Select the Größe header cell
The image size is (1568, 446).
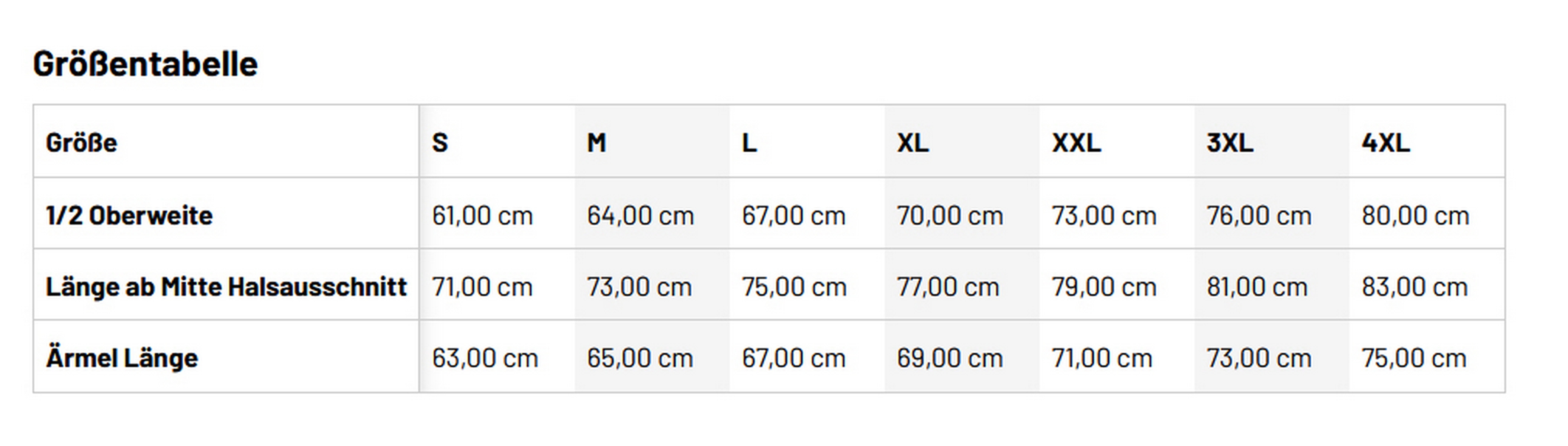click(81, 143)
